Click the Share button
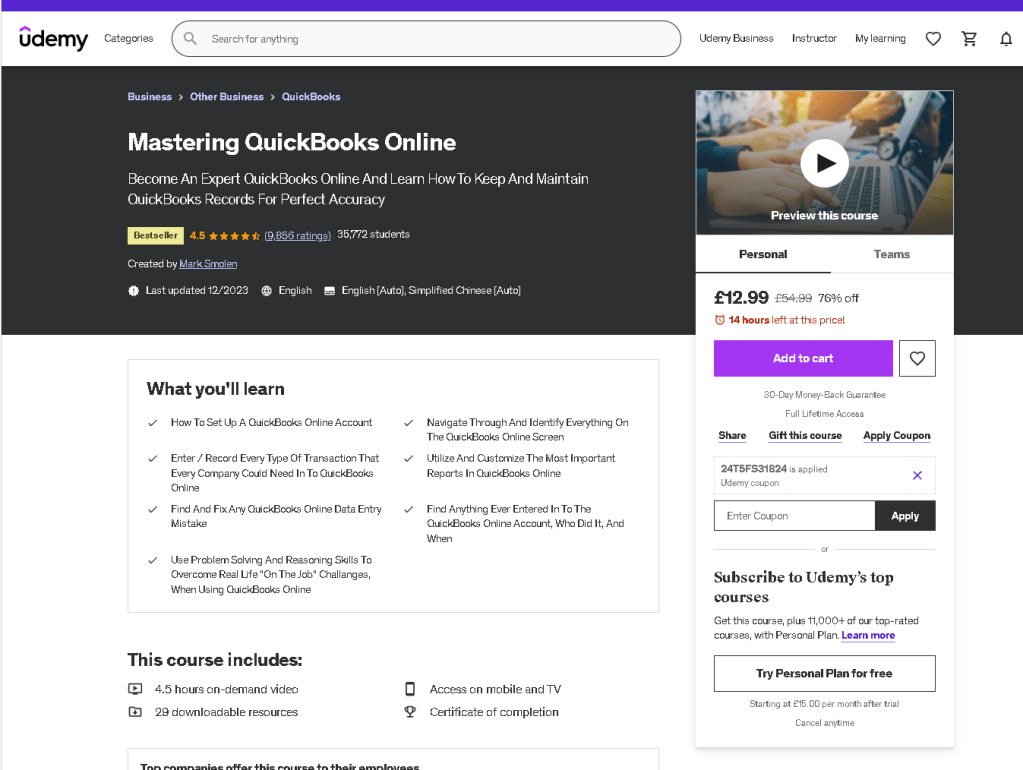 (732, 435)
